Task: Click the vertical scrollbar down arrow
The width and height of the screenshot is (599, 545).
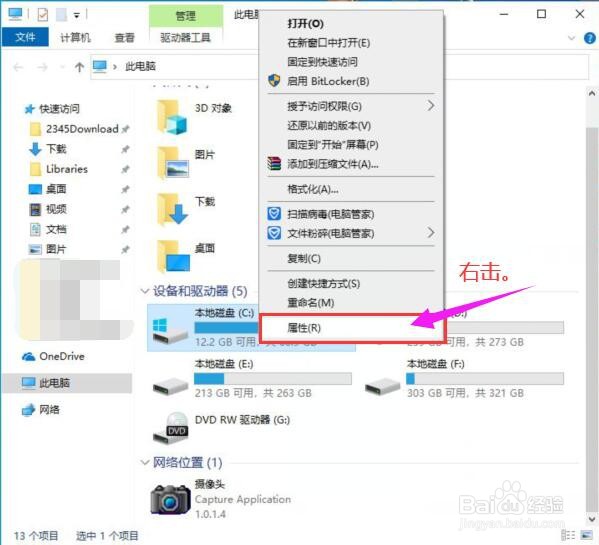Action: click(591, 518)
